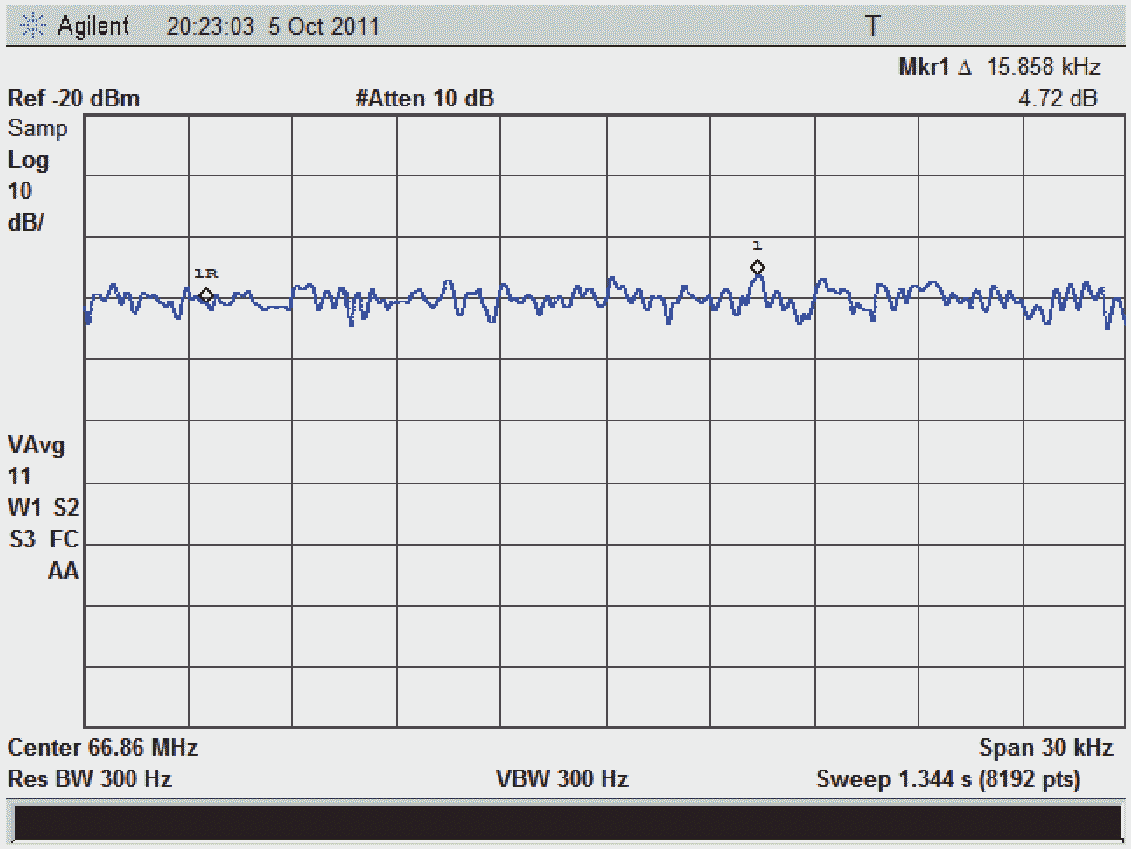Select the Center 66.86 MHz readout

(x=102, y=747)
